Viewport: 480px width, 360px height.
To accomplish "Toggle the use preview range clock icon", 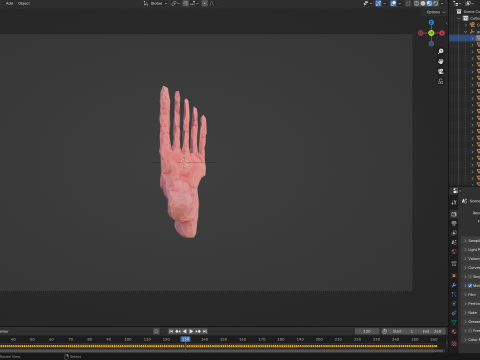I will pos(385,331).
